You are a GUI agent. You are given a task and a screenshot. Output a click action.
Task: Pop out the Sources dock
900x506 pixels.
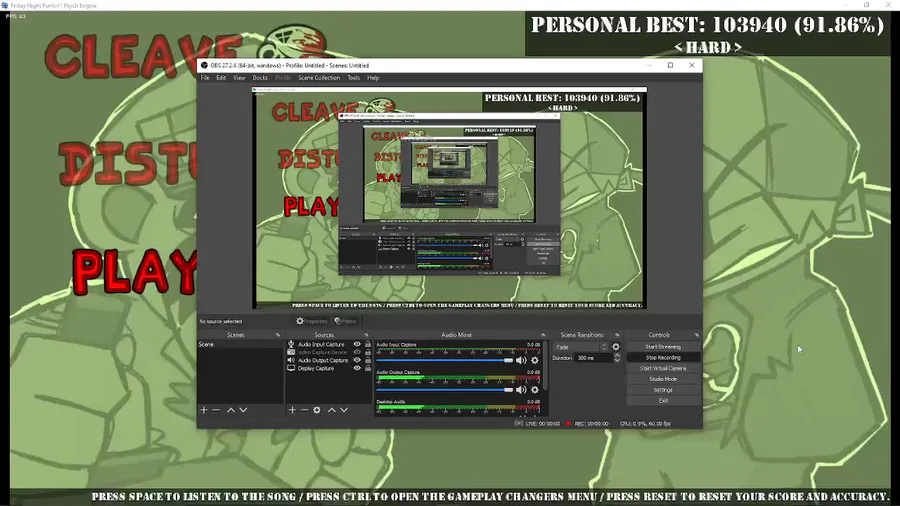(366, 335)
